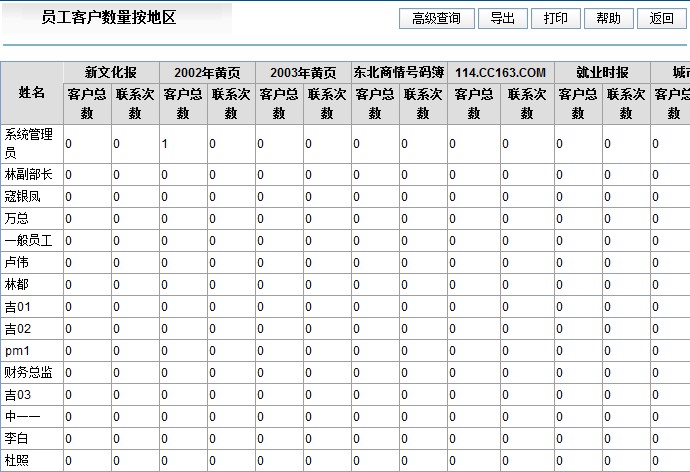
Task: Click the 打印 print button
Action: pyautogui.click(x=555, y=18)
